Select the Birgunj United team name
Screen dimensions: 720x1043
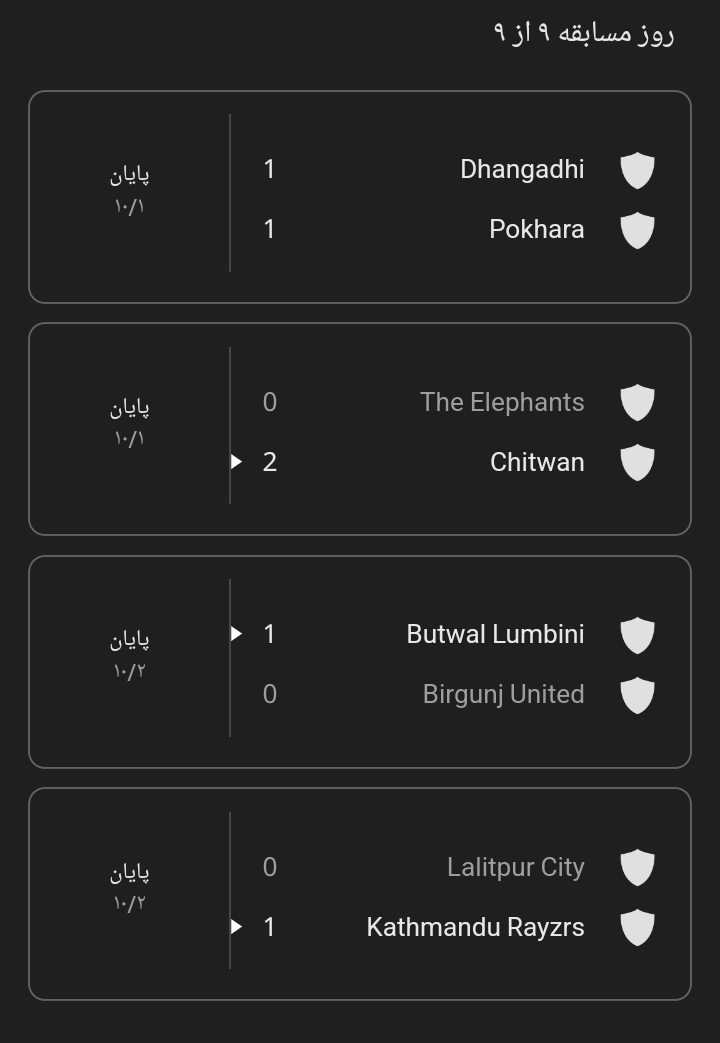tap(503, 695)
